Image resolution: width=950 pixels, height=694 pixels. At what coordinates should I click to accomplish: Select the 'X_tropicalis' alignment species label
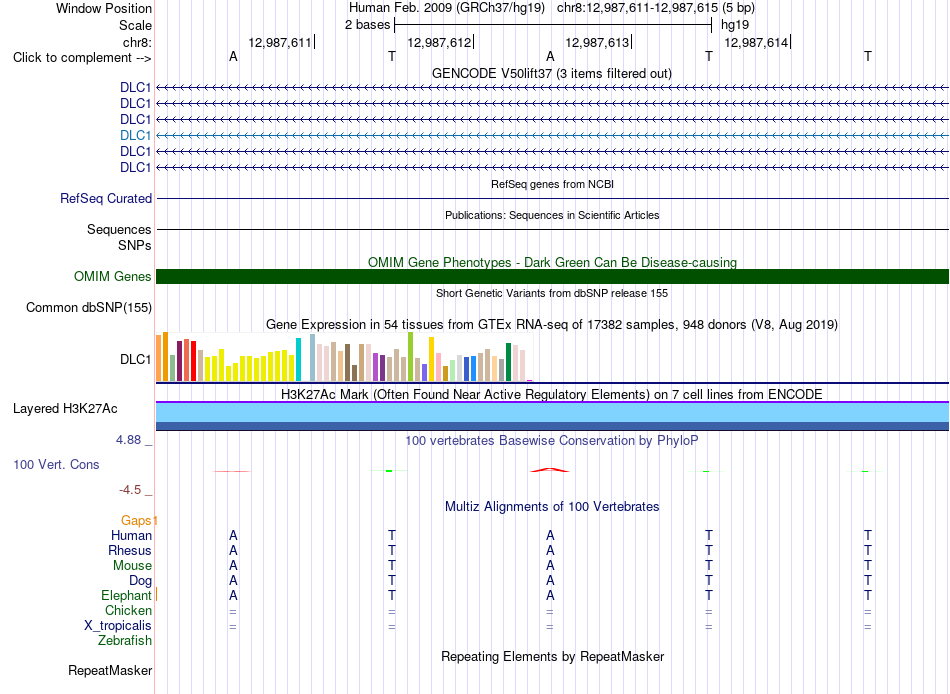[118, 626]
